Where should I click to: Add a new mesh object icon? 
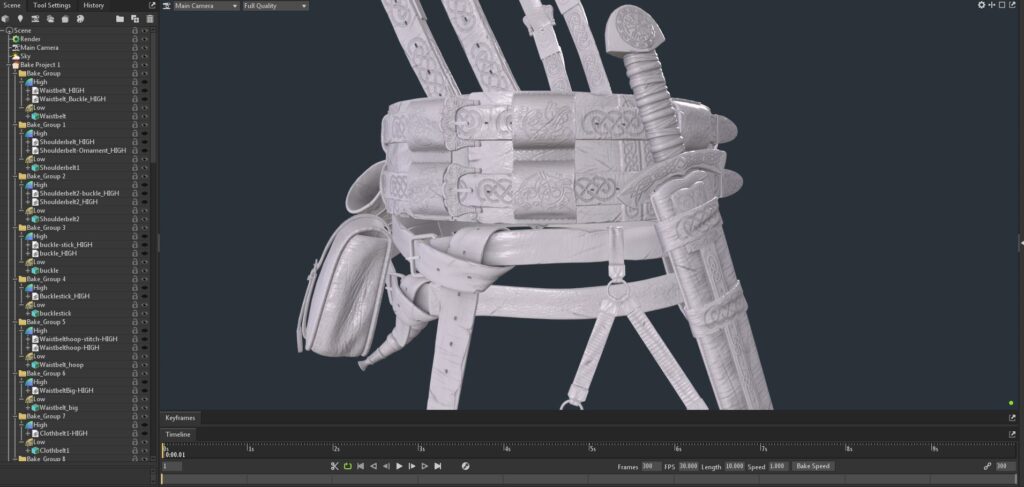[x=5, y=19]
